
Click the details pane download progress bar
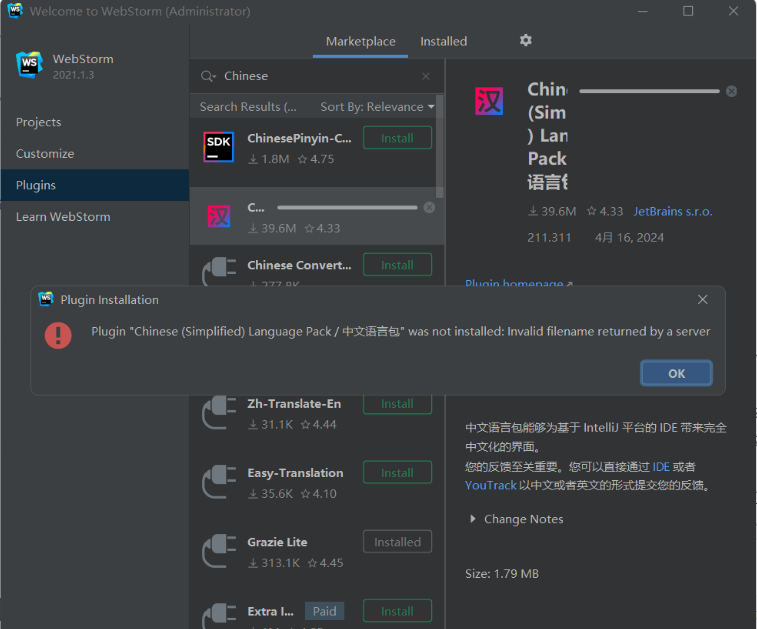point(649,91)
